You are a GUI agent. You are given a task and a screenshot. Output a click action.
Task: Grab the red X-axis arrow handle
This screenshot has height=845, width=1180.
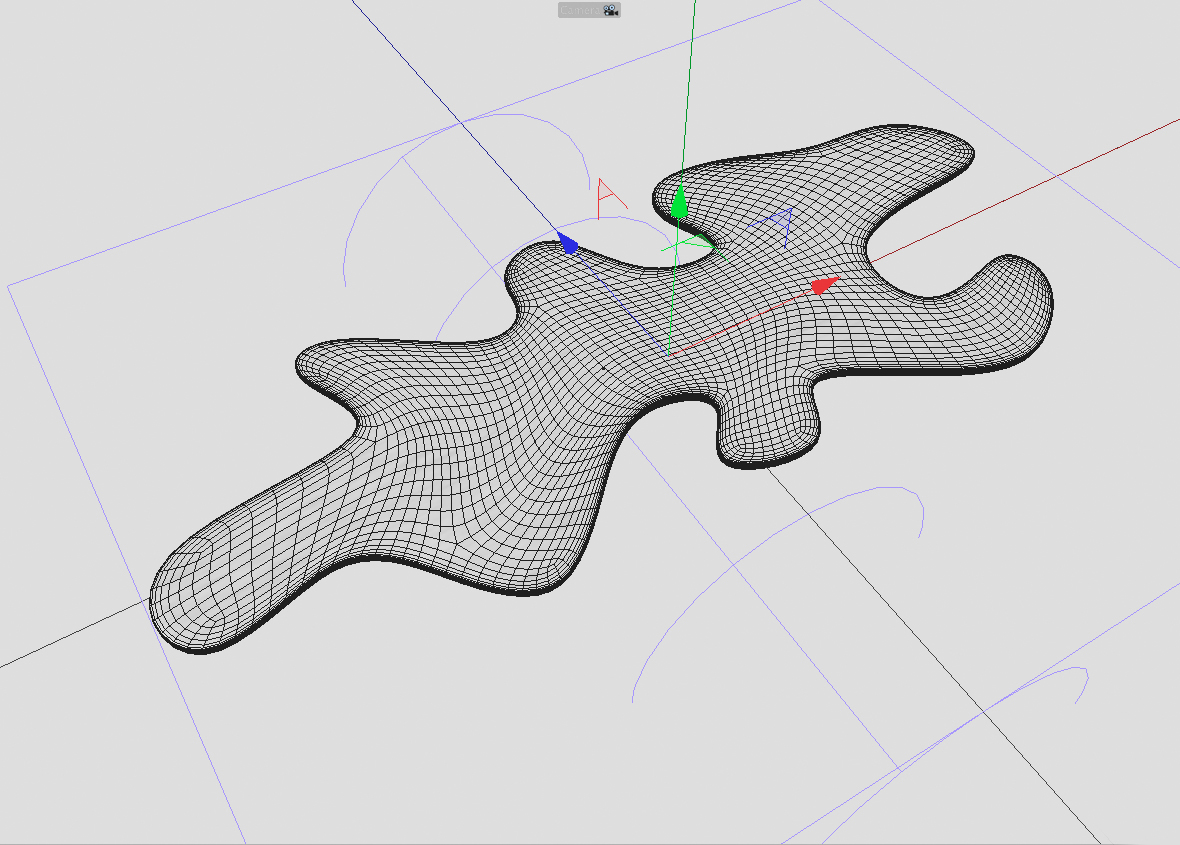823,287
